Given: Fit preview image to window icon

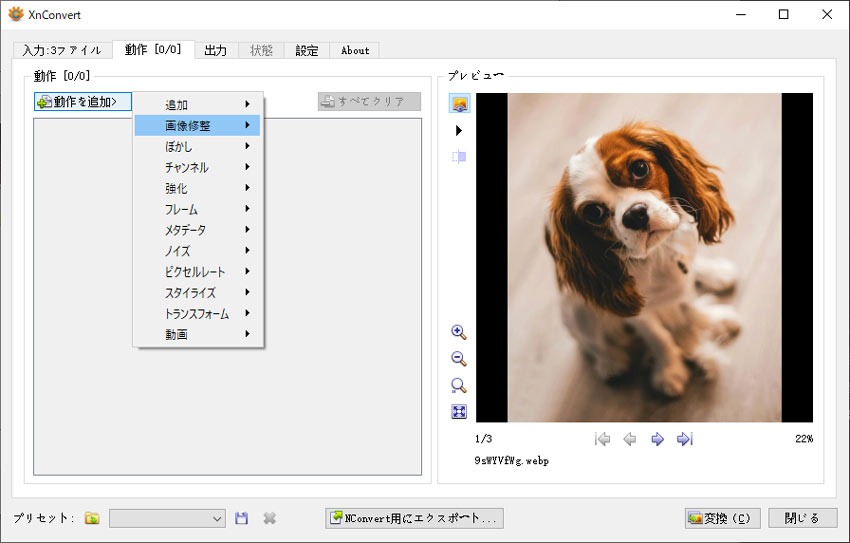Looking at the screenshot, I should tap(459, 412).
